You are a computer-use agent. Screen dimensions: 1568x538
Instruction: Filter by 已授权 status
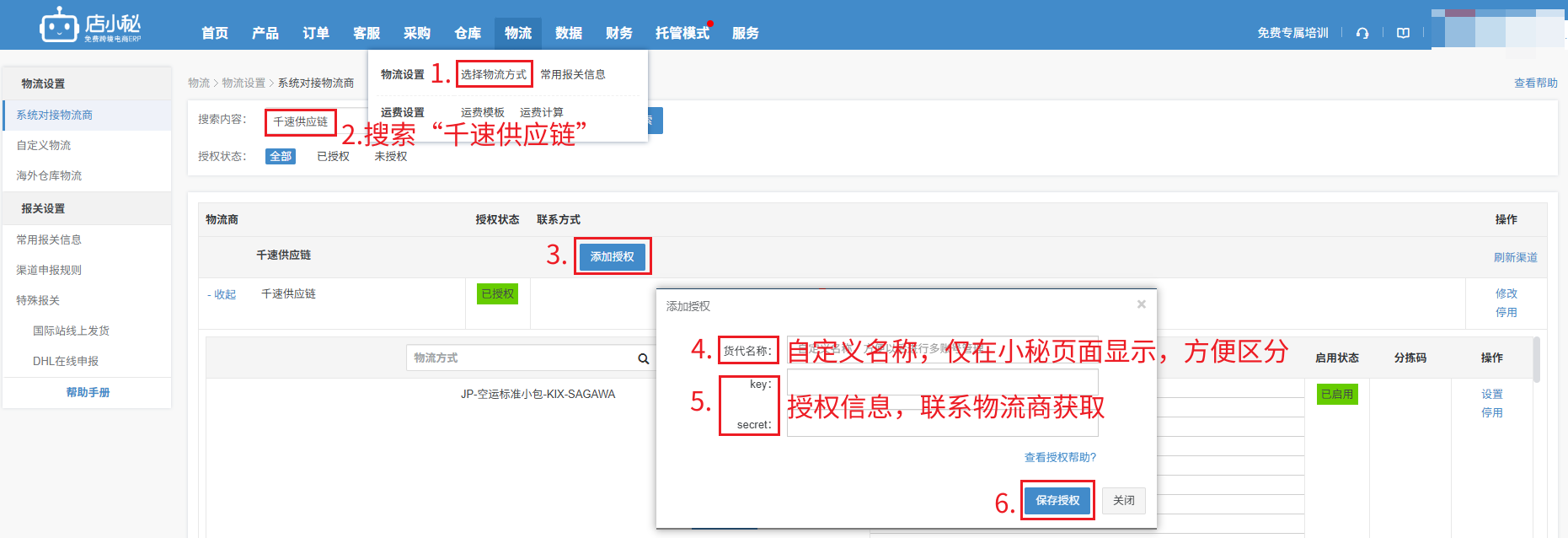(333, 156)
